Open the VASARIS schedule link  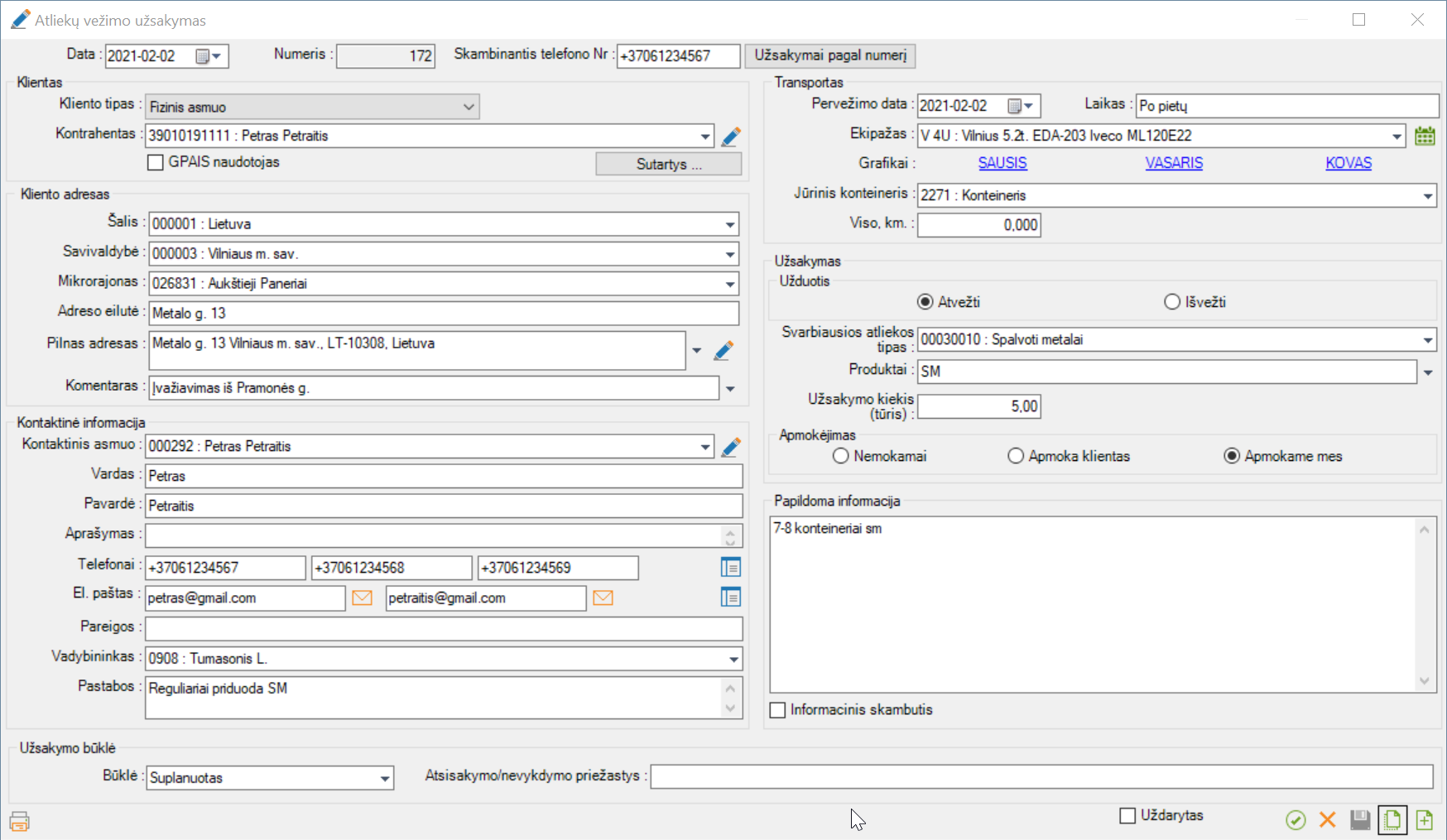[x=1174, y=163]
